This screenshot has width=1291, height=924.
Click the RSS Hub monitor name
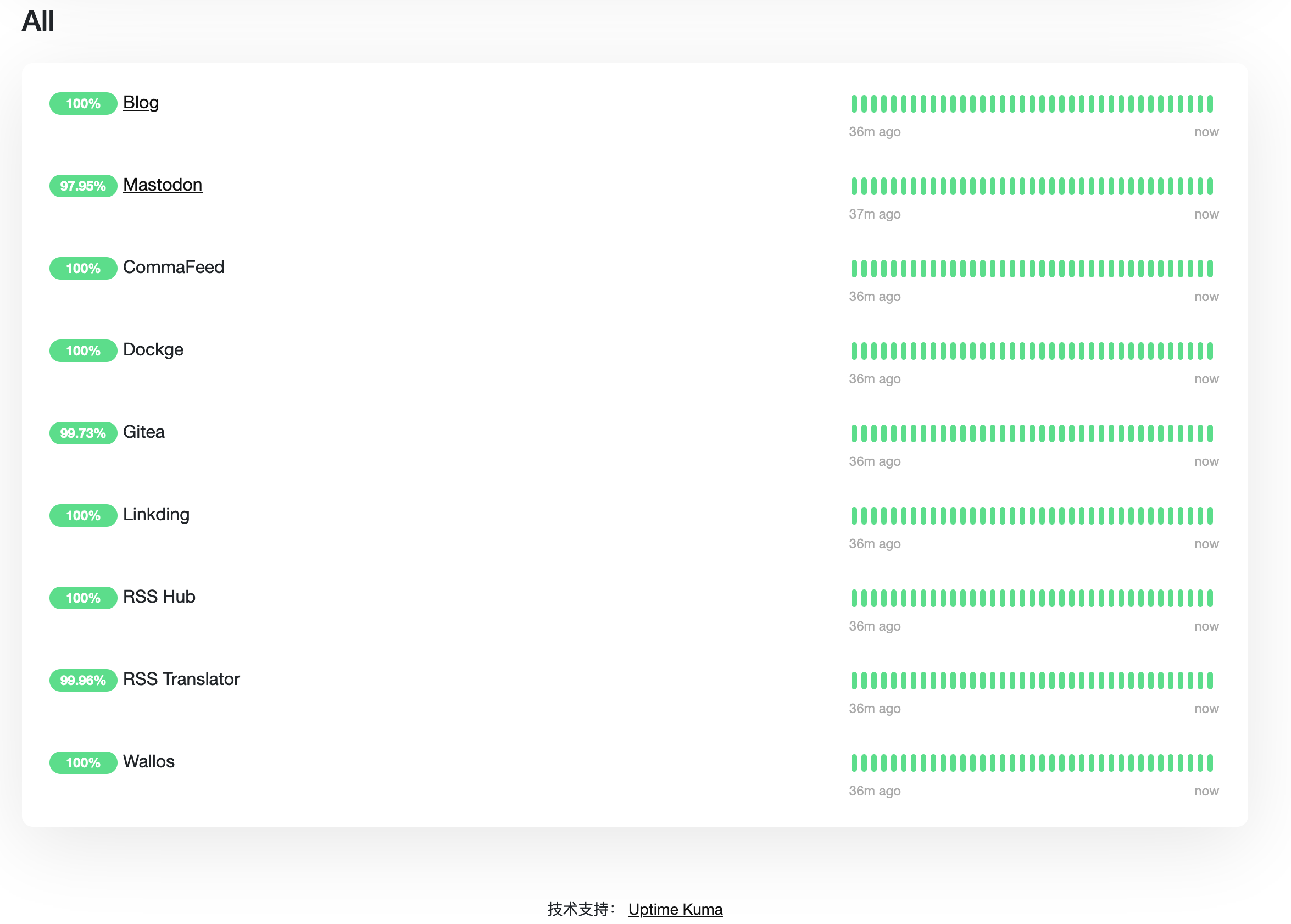point(159,597)
